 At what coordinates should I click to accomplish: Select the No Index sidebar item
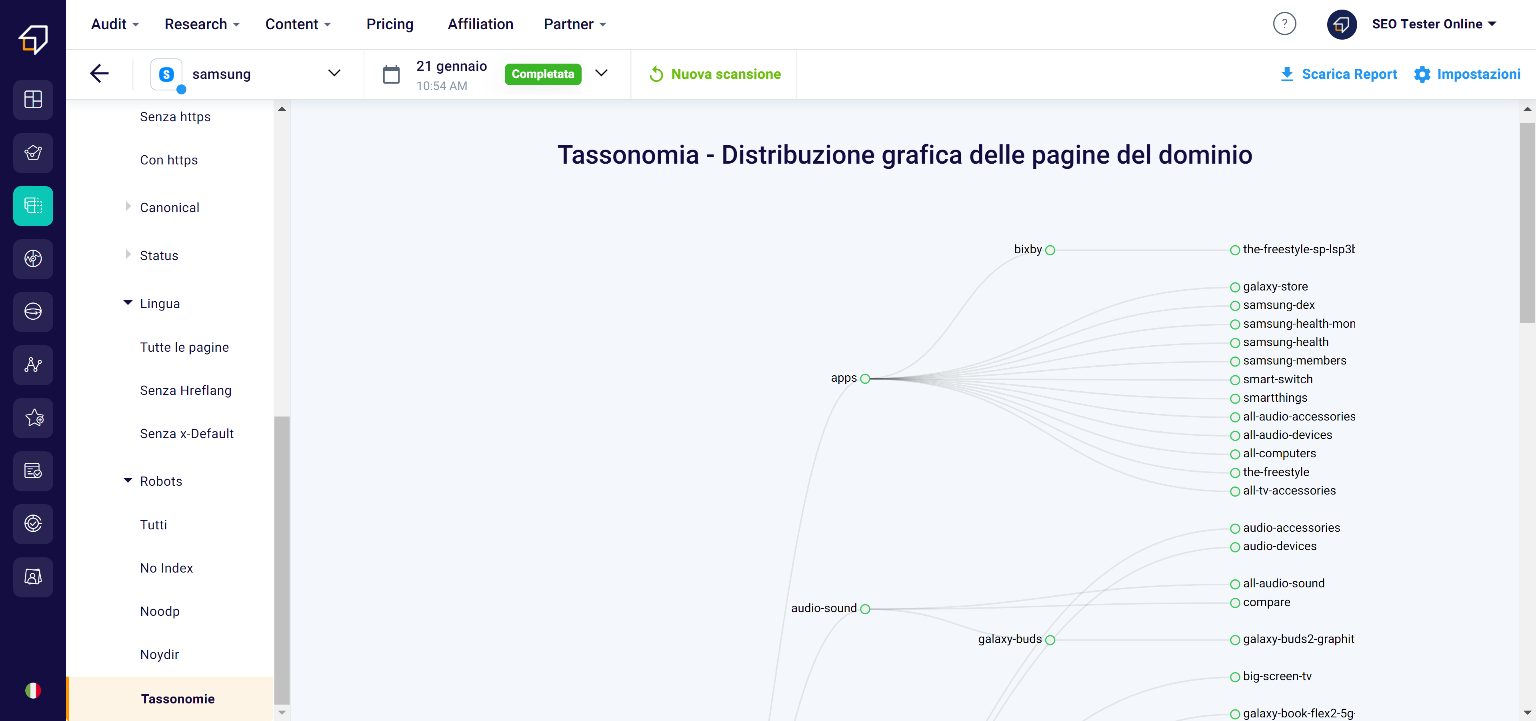[x=166, y=568]
